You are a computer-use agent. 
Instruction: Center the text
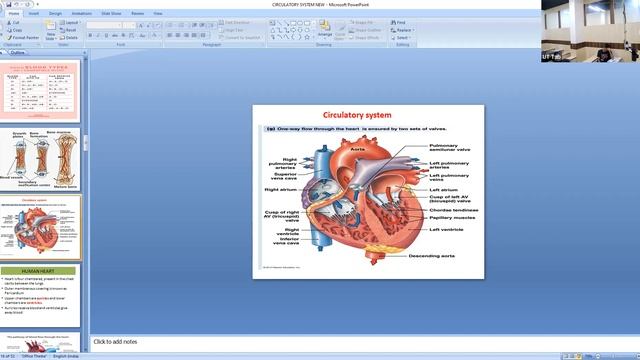click(178, 36)
